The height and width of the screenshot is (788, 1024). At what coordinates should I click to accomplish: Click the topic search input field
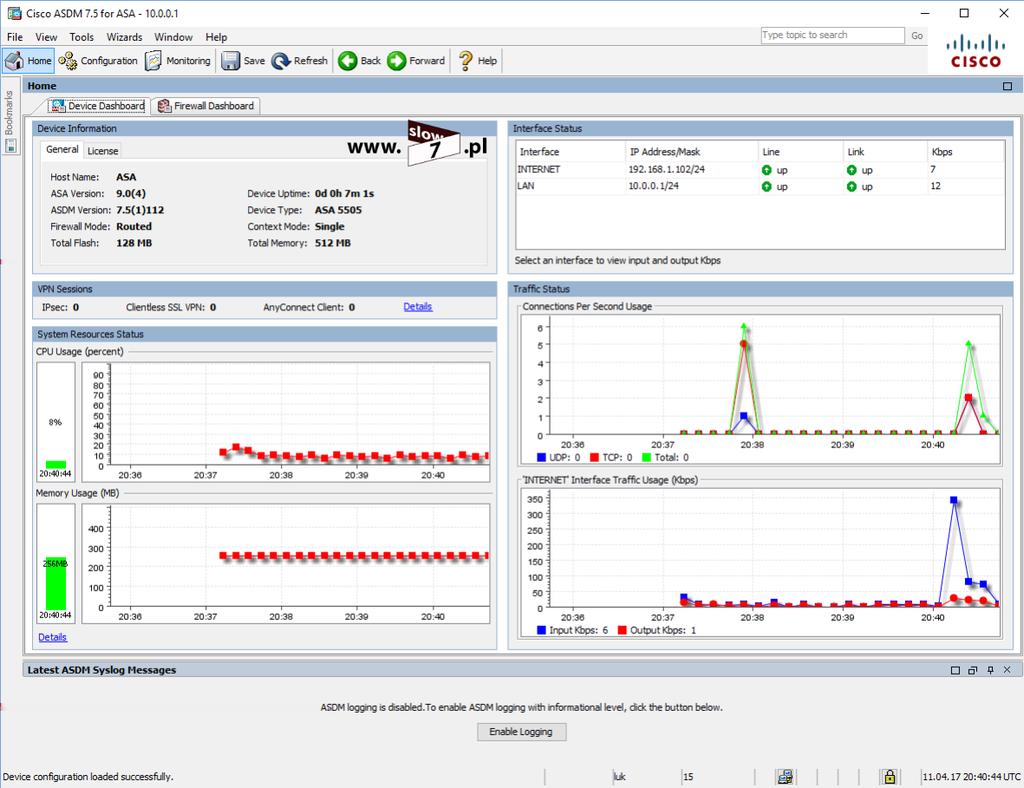coord(832,35)
